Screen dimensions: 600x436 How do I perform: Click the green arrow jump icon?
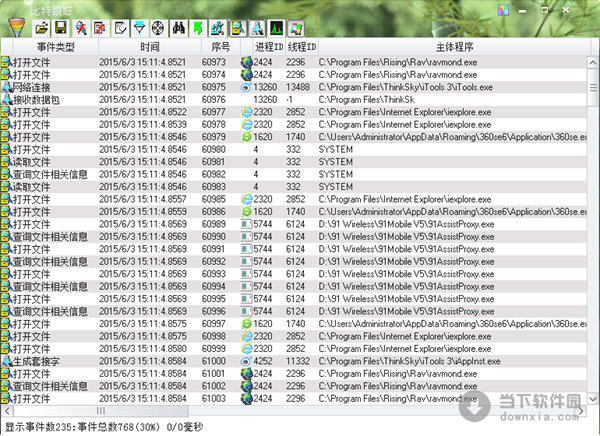click(x=199, y=28)
